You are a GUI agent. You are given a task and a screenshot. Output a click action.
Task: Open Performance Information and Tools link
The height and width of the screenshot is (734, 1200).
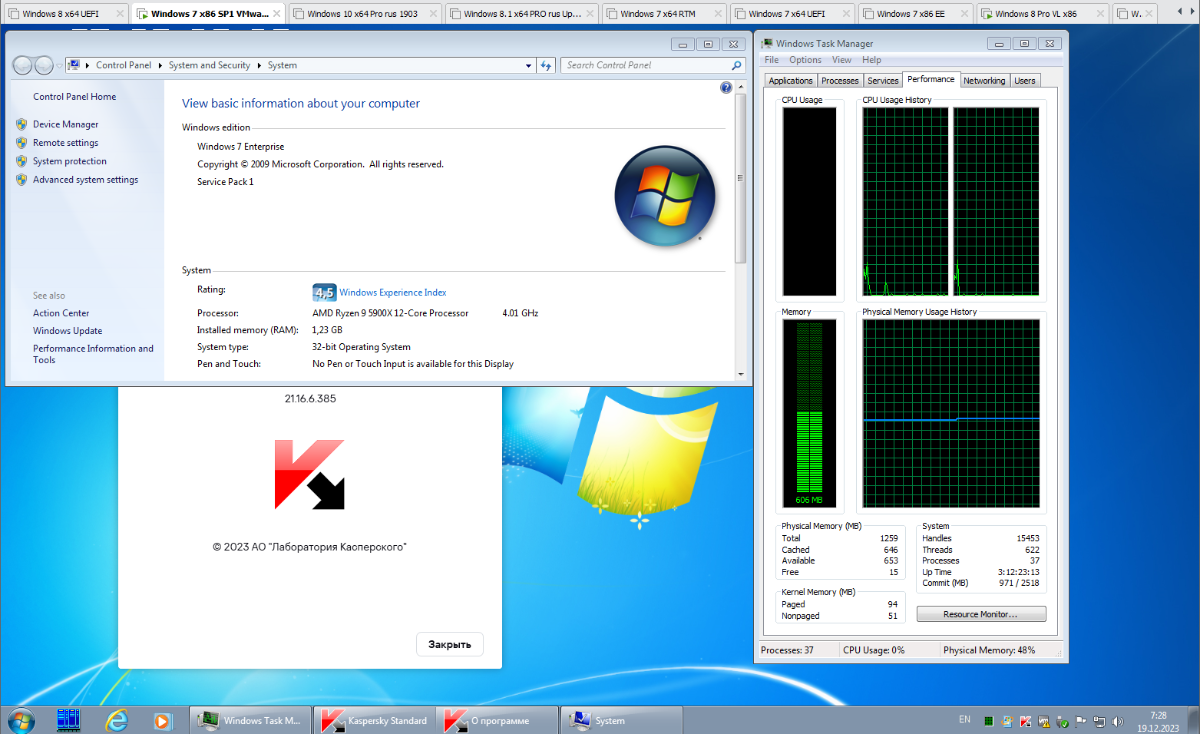[x=93, y=354]
